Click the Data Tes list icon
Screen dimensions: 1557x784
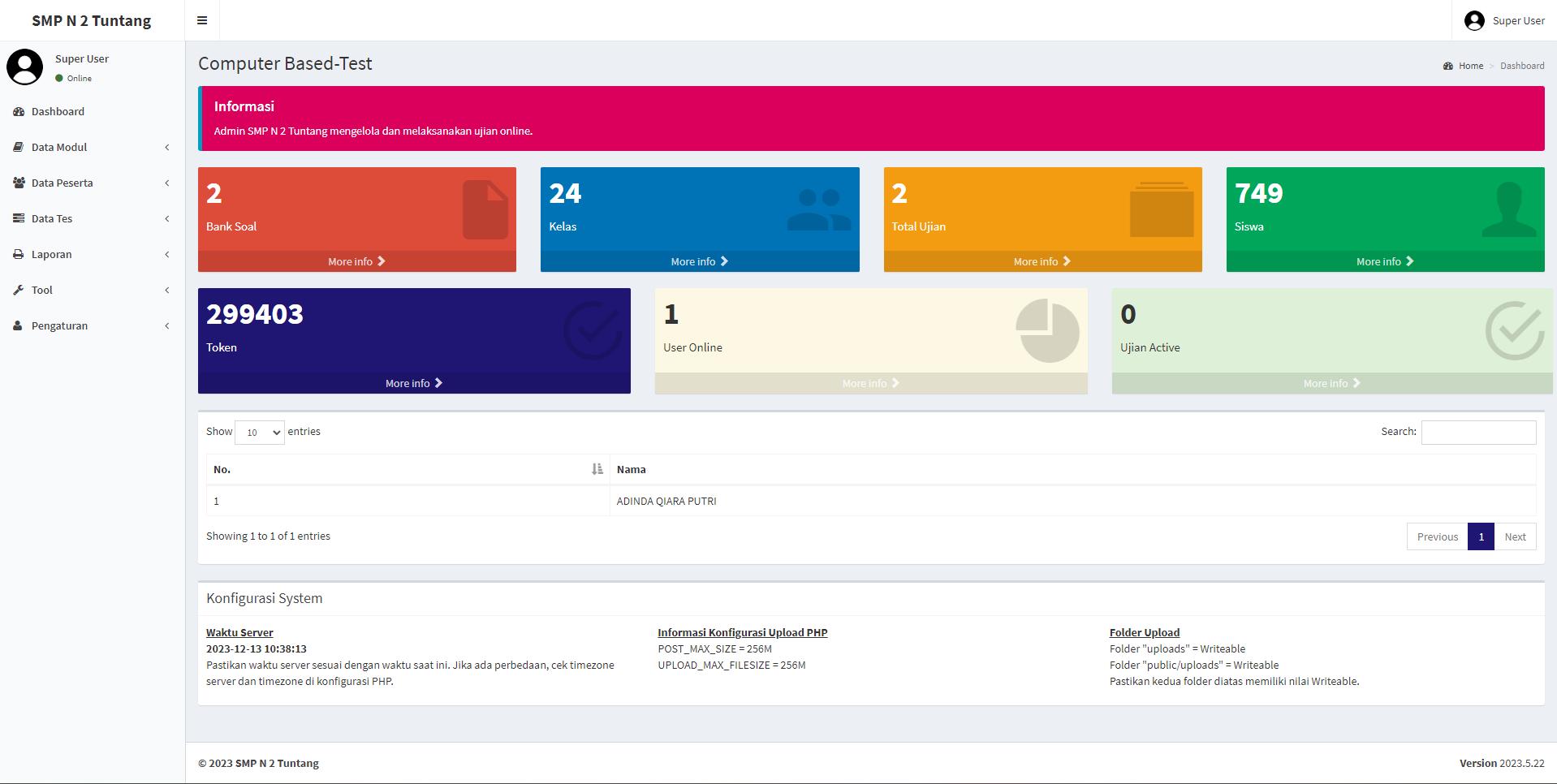tap(19, 218)
